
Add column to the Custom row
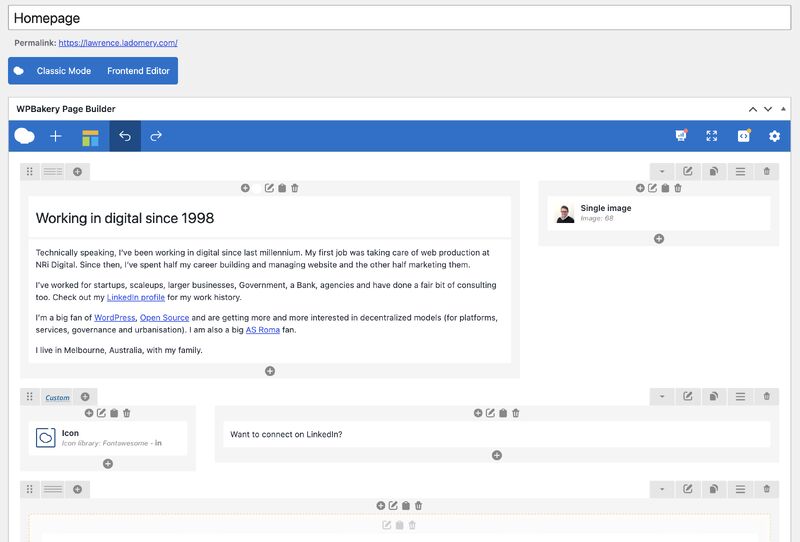pos(85,397)
